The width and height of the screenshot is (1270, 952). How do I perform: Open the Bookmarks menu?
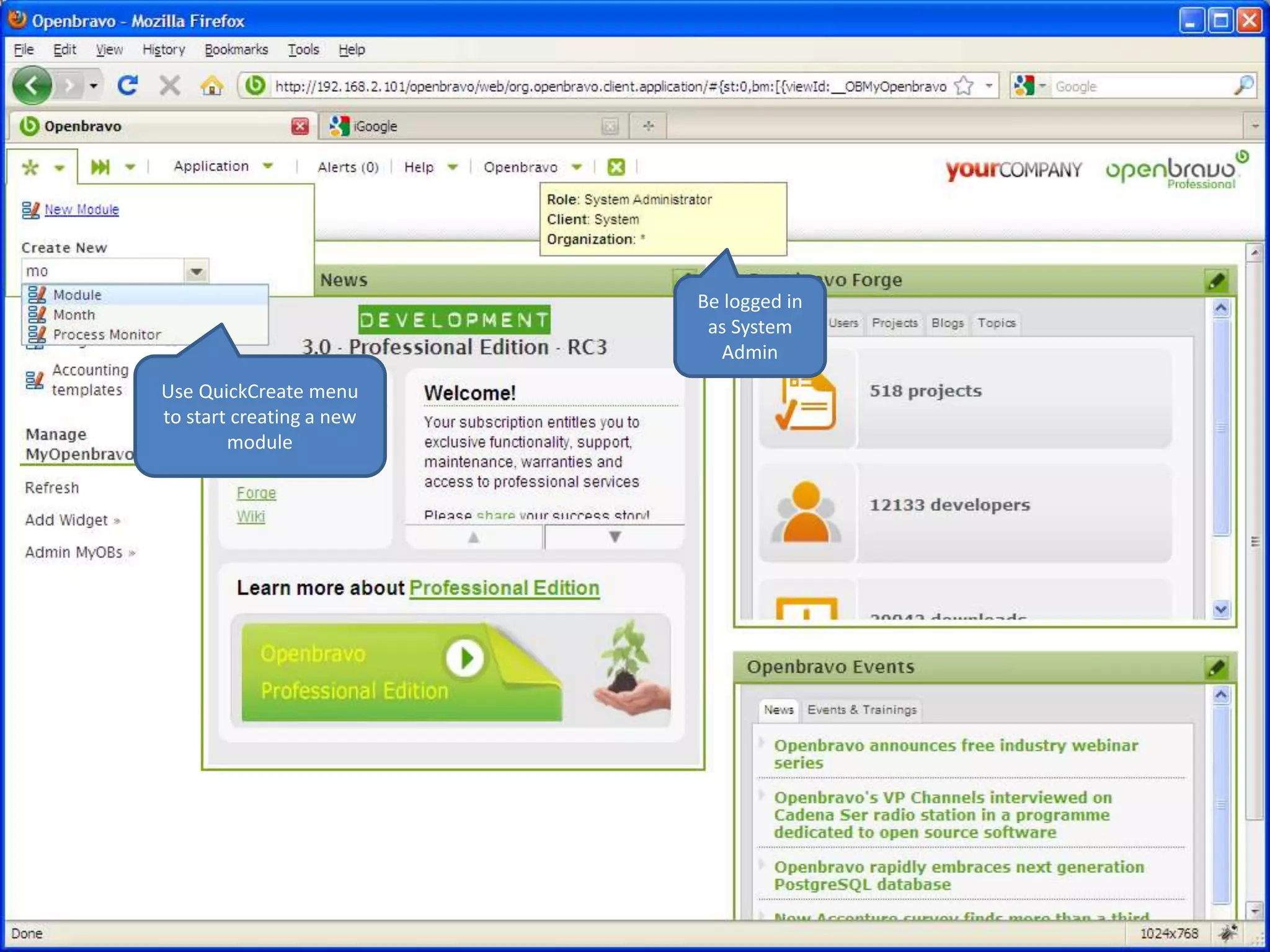pos(236,50)
